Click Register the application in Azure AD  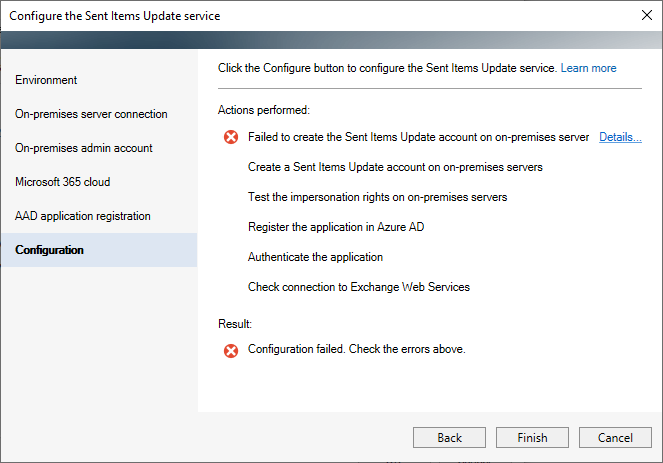point(336,227)
